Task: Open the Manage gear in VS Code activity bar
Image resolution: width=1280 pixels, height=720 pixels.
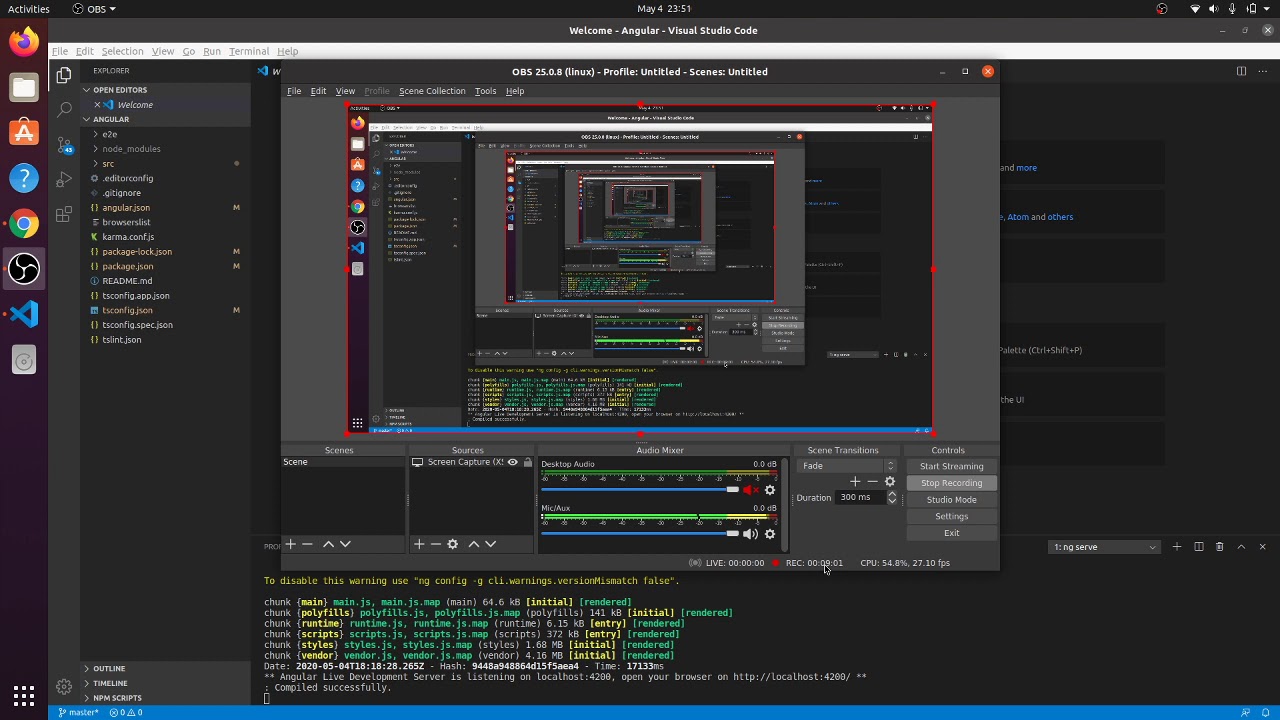Action: click(64, 687)
